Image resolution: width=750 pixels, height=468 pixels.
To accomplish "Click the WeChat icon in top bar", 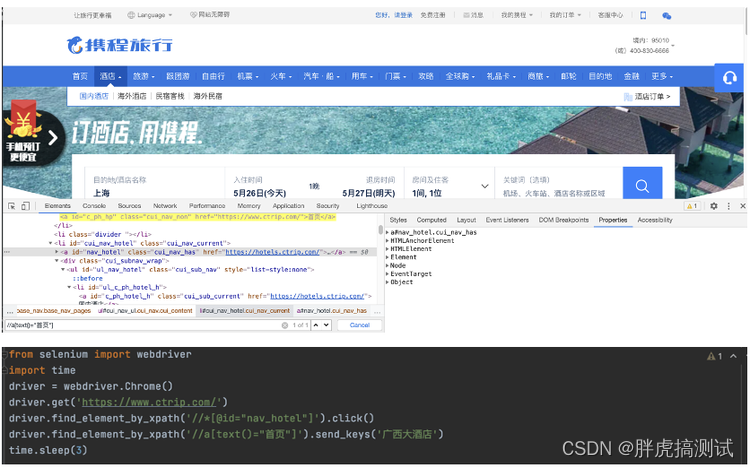I will coord(666,16).
